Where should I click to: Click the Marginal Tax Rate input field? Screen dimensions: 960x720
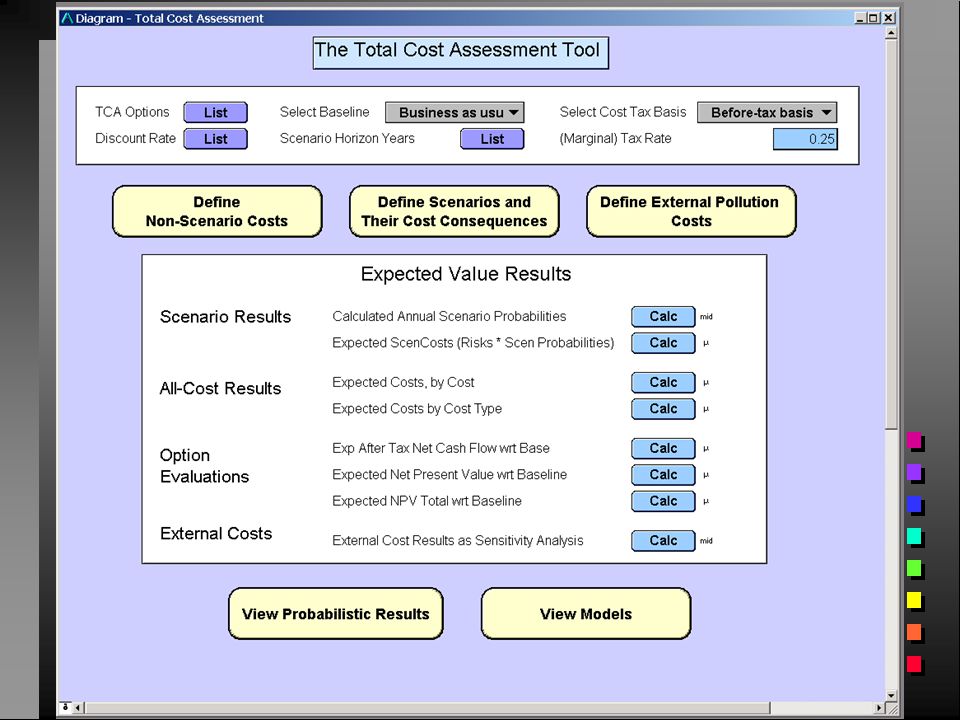pos(805,139)
